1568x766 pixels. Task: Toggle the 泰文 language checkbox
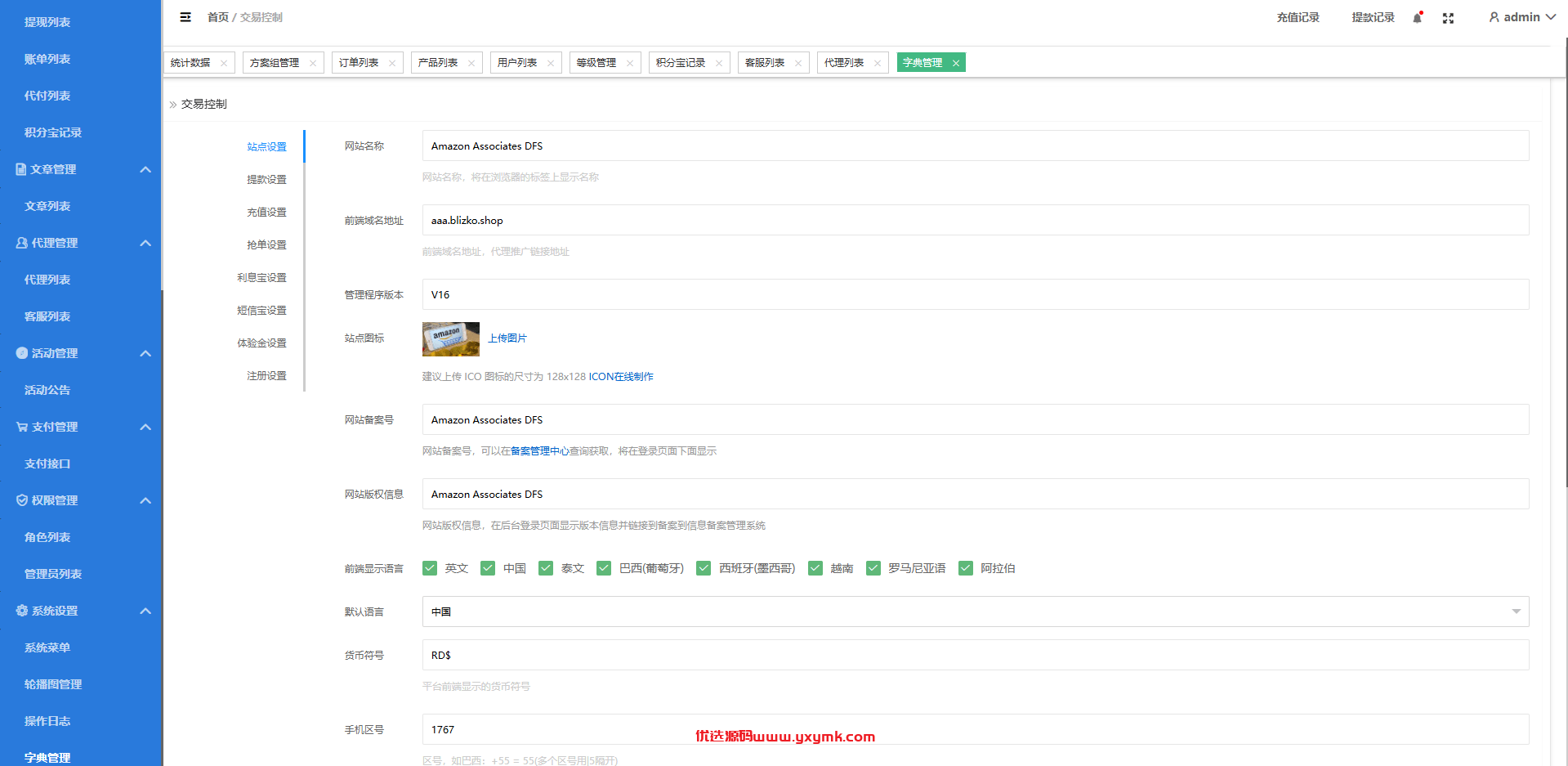546,568
